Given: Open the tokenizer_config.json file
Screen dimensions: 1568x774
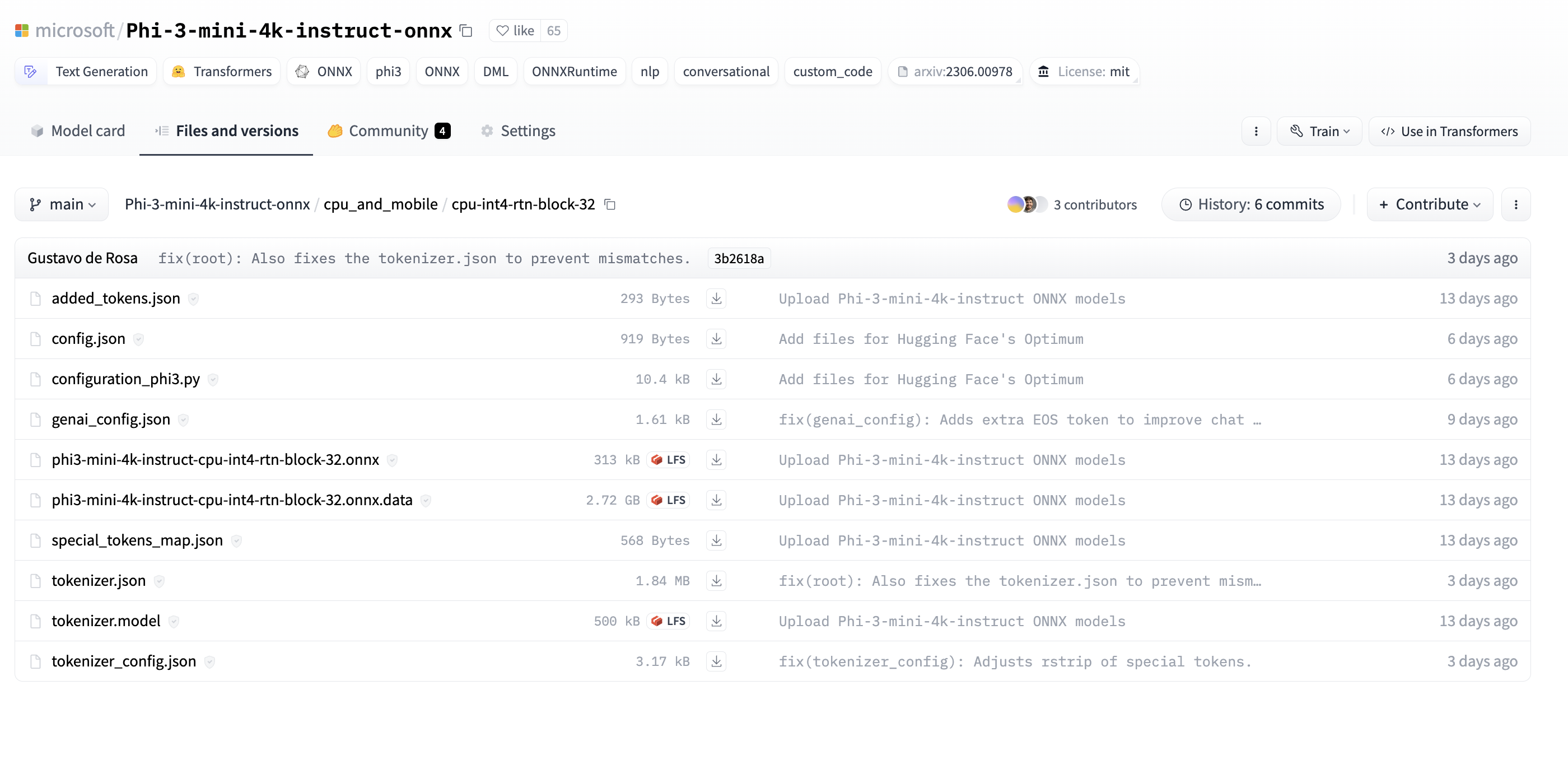Looking at the screenshot, I should 124,661.
